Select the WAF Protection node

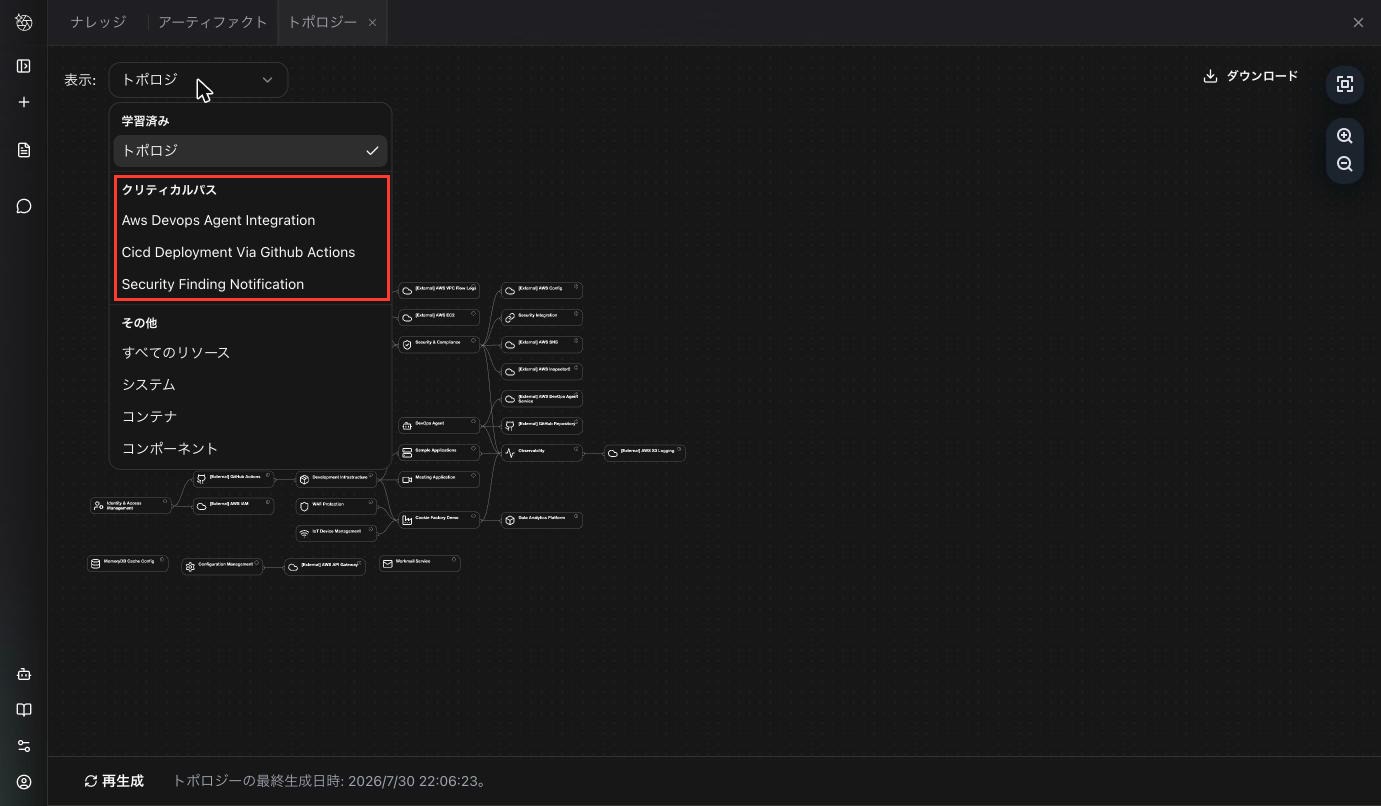336,506
